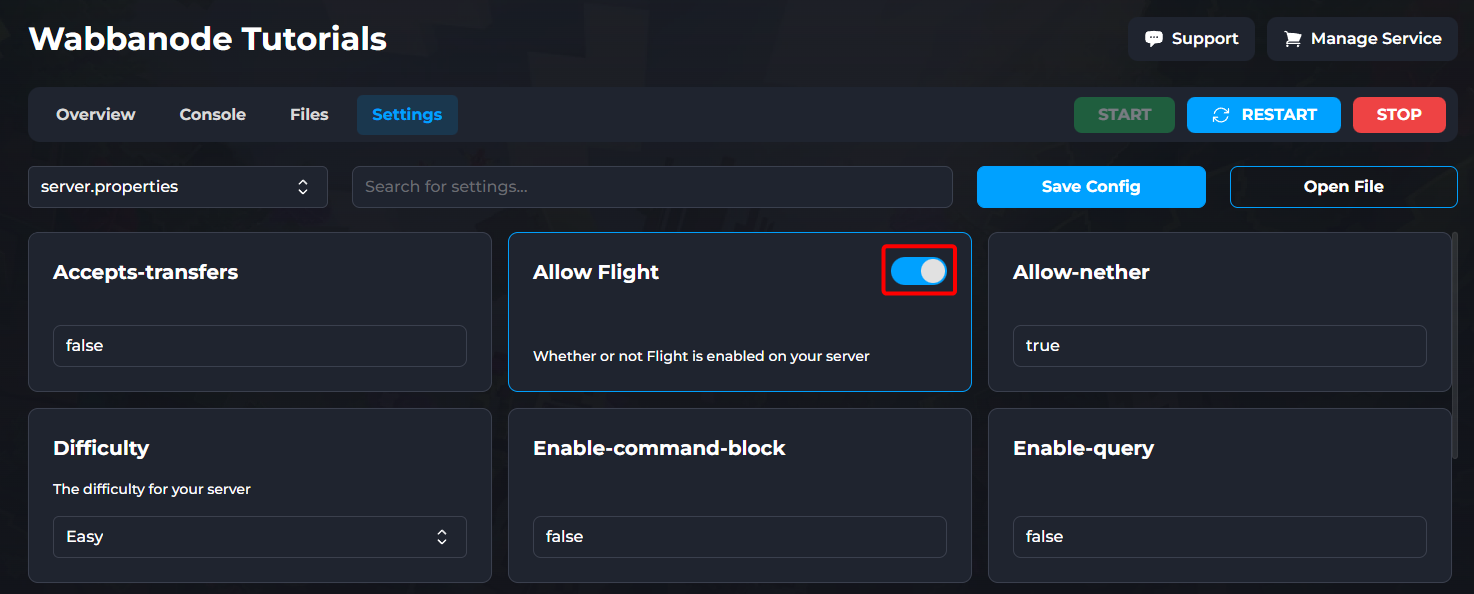
Task: Click the refresh icon inside the RESTART button
Action: (x=1220, y=114)
